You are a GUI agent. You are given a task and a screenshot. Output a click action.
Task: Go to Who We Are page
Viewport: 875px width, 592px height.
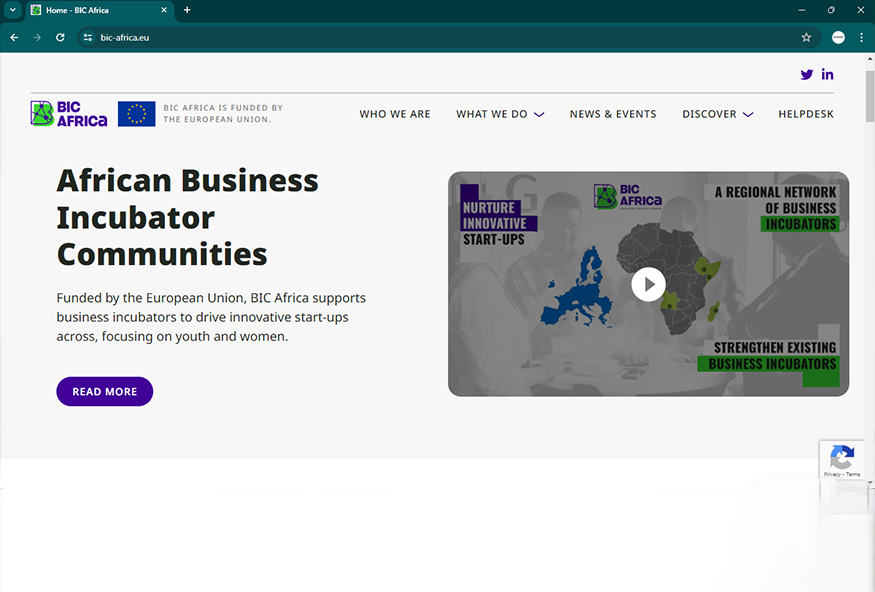[x=395, y=114]
